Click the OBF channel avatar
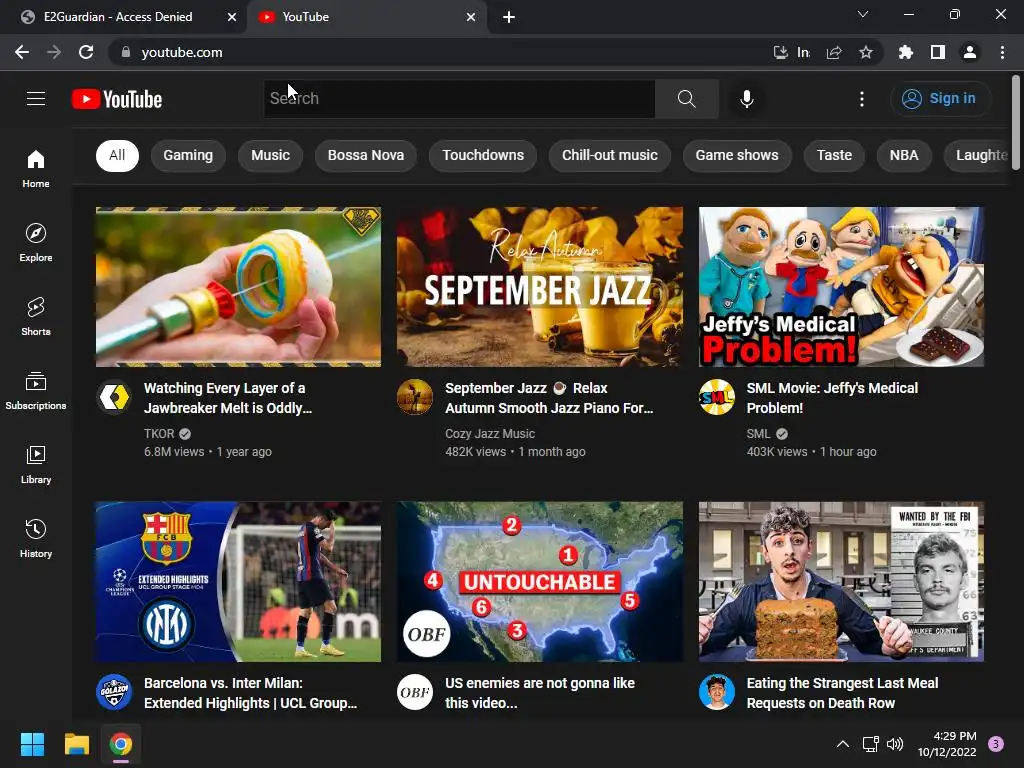The image size is (1024, 768). tap(415, 692)
